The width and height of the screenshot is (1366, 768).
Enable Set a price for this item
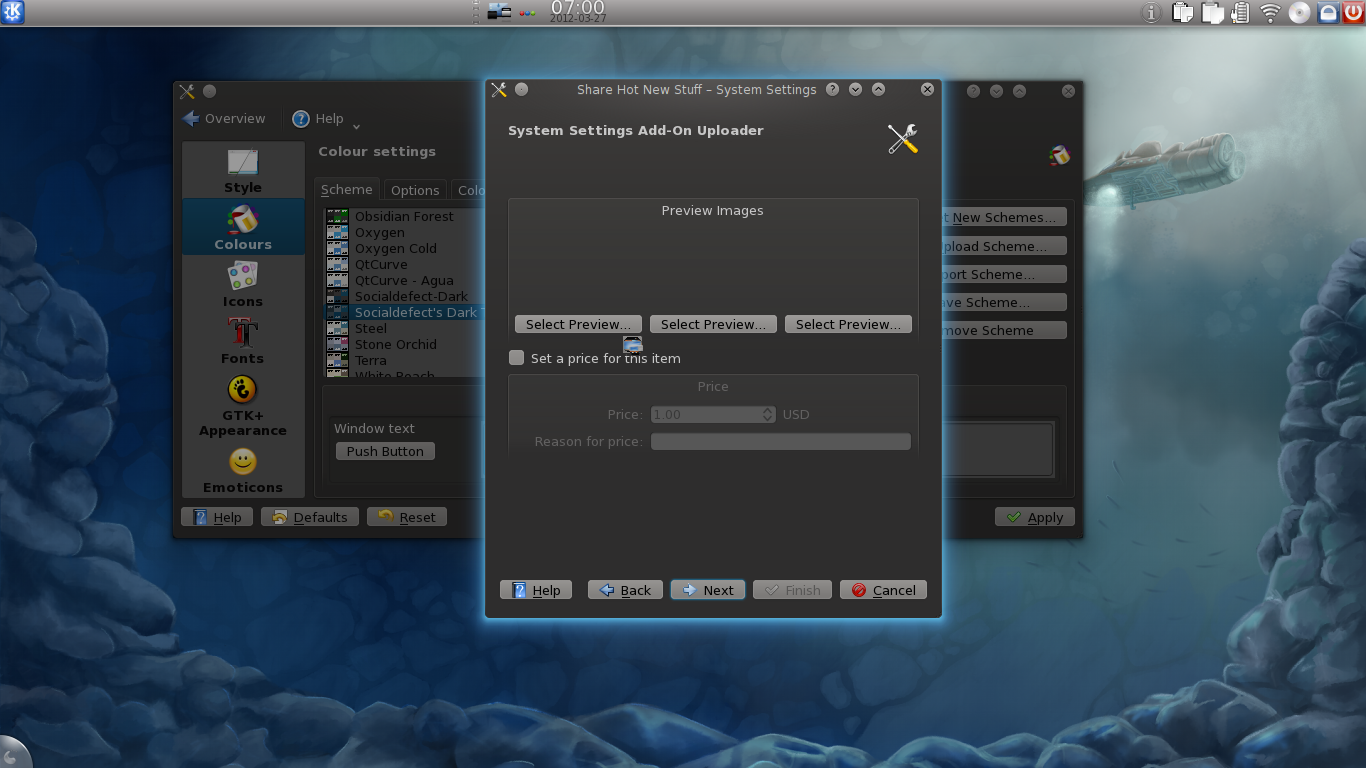pyautogui.click(x=516, y=358)
